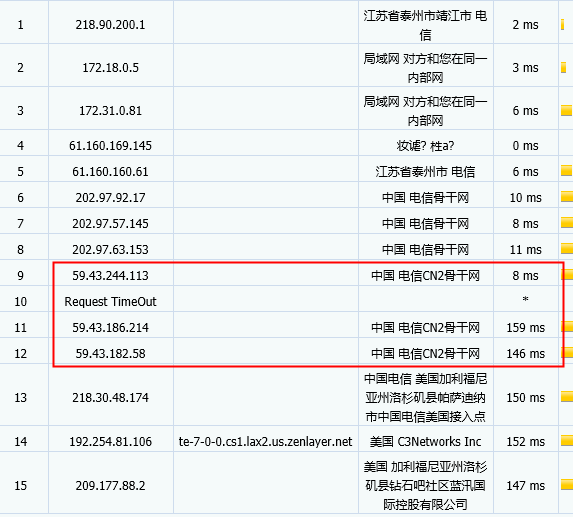Click the yellow latency bar in hop 6
The width and height of the screenshot is (573, 517).
(x=567, y=197)
